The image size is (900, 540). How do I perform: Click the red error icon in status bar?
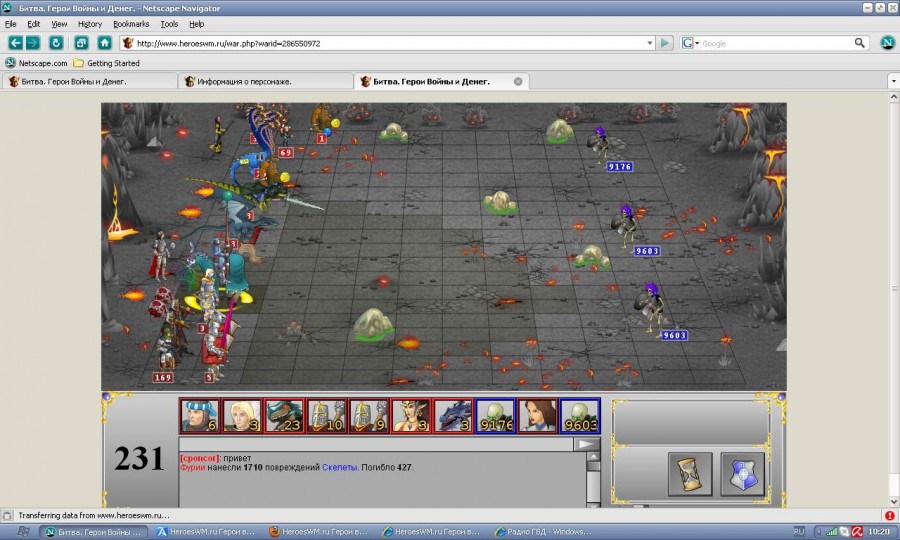point(890,515)
